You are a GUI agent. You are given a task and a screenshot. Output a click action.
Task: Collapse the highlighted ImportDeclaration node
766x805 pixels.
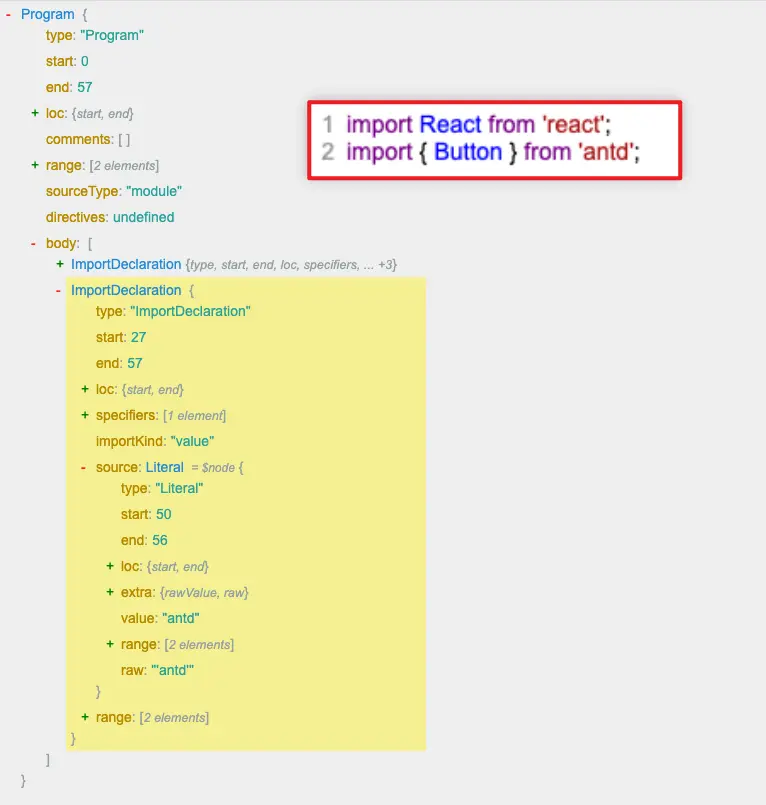pos(59,291)
